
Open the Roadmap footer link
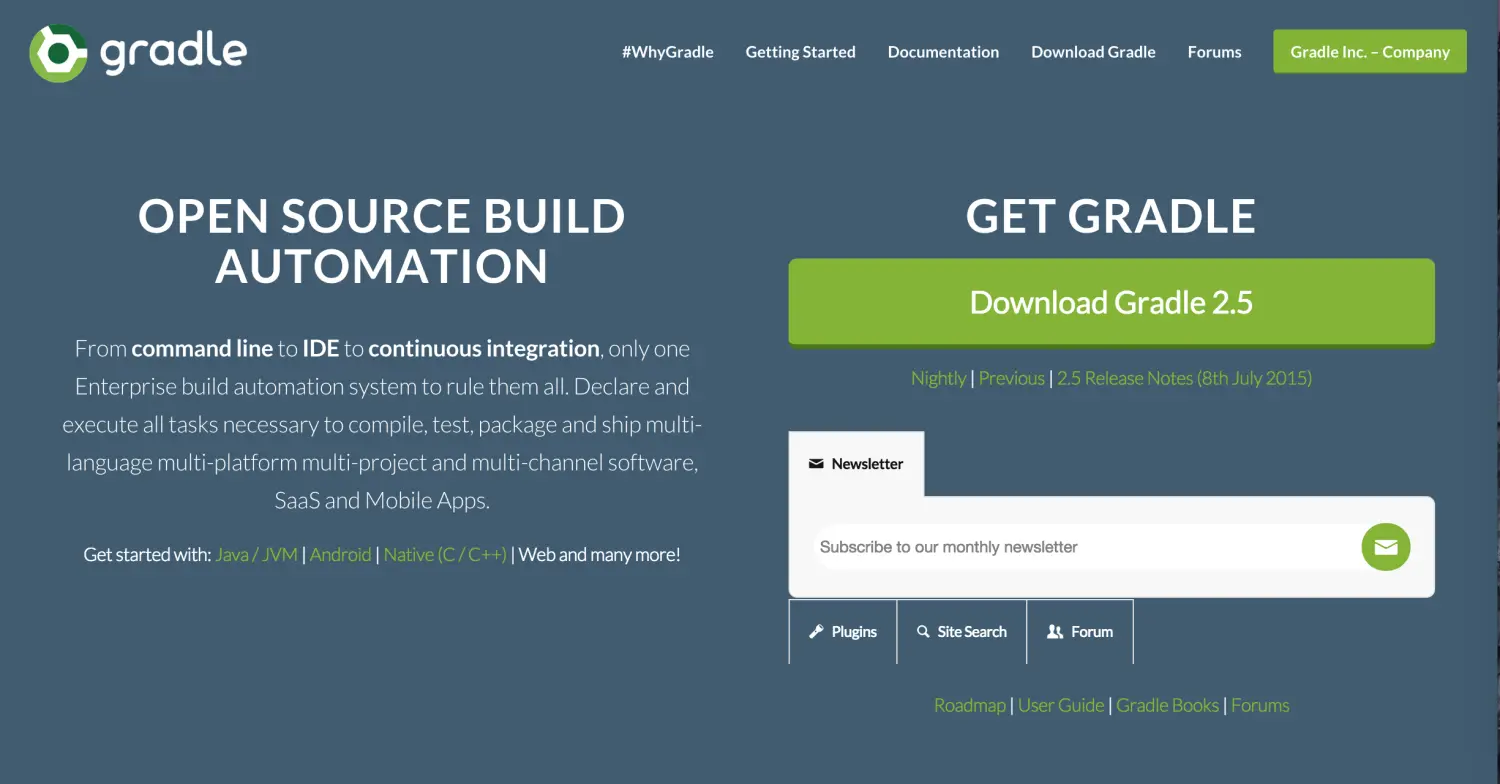click(969, 705)
